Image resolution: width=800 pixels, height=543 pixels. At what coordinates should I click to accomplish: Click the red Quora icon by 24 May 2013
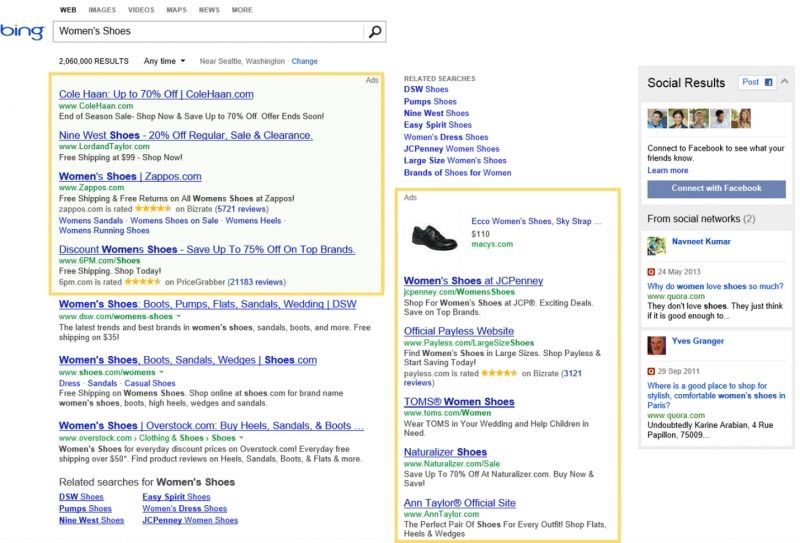[651, 272]
